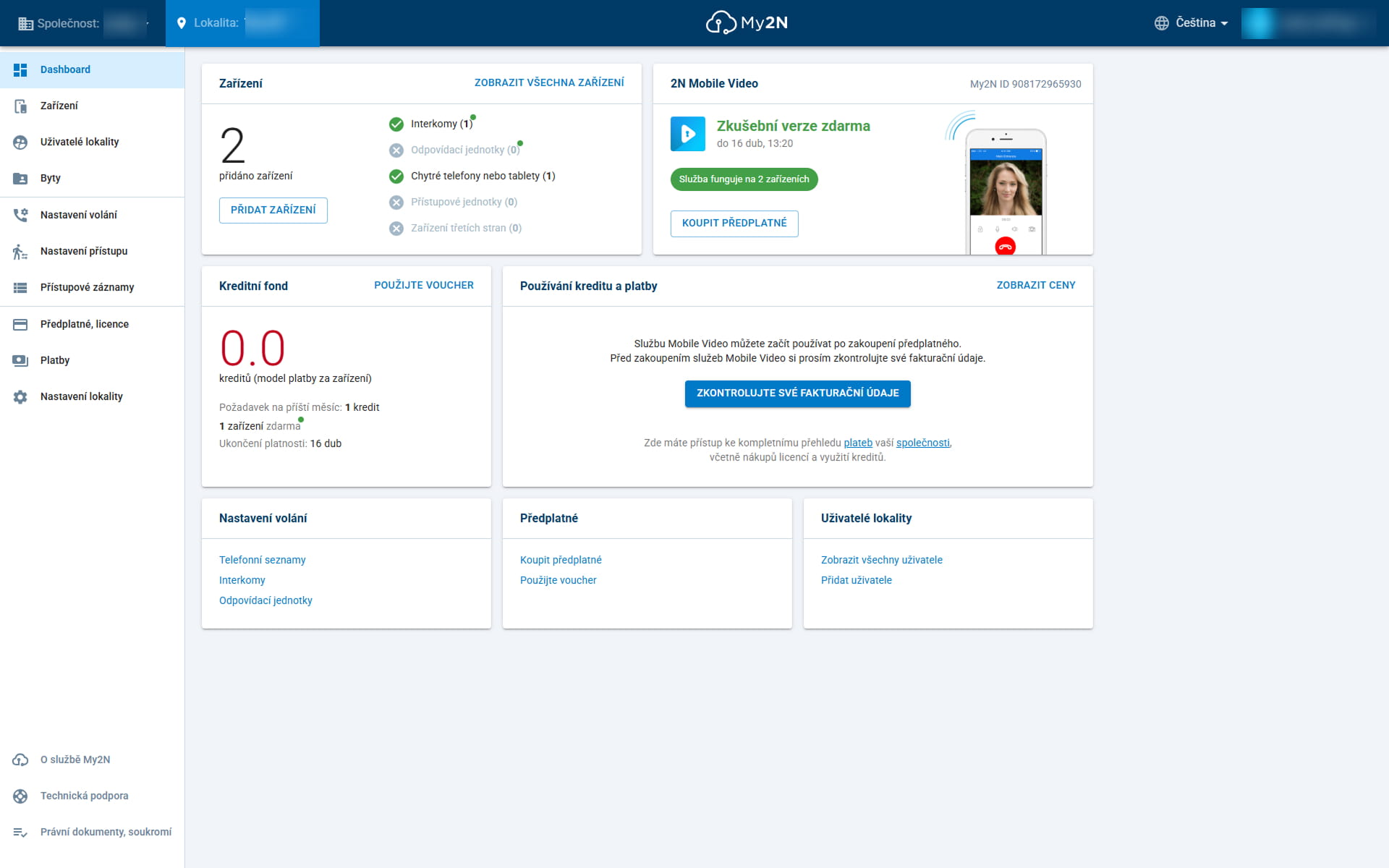Open Nastavení volání sidebar item
This screenshot has width=1389, height=868.
92,215
